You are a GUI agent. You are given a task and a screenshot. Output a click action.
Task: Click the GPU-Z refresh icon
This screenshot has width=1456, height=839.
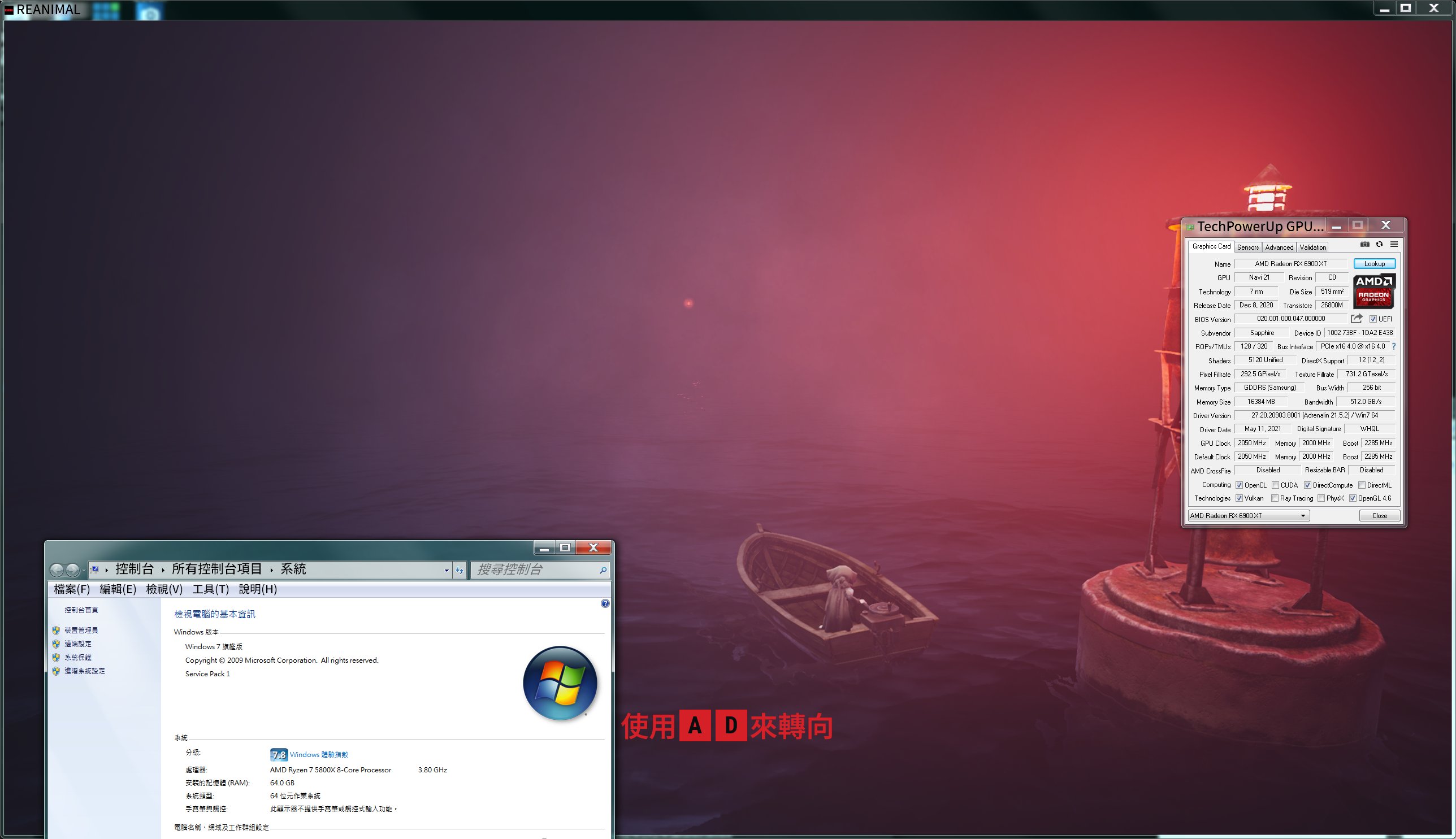click(1379, 244)
